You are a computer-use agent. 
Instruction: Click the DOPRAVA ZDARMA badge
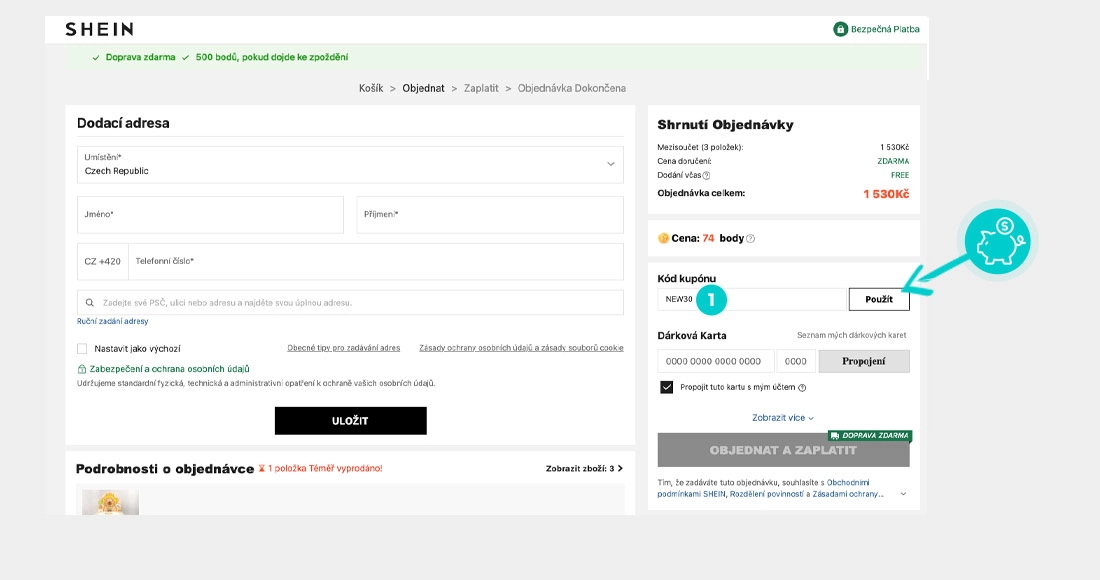pyautogui.click(x=870, y=436)
